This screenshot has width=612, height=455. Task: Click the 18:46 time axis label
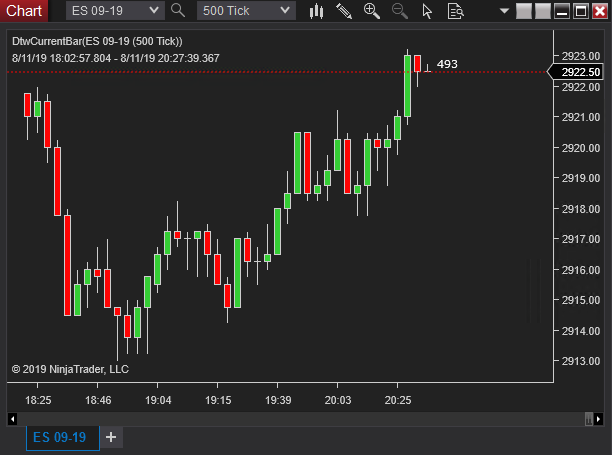click(x=98, y=400)
